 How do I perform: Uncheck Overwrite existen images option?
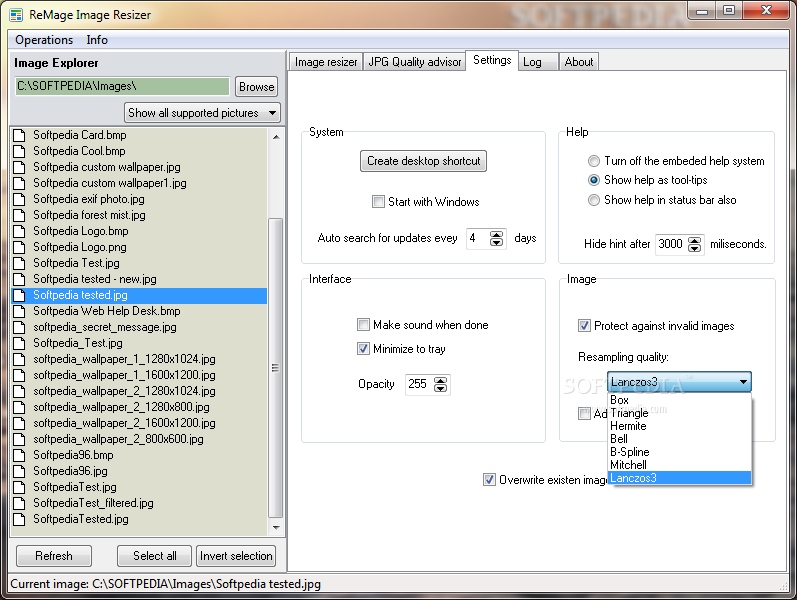point(489,479)
